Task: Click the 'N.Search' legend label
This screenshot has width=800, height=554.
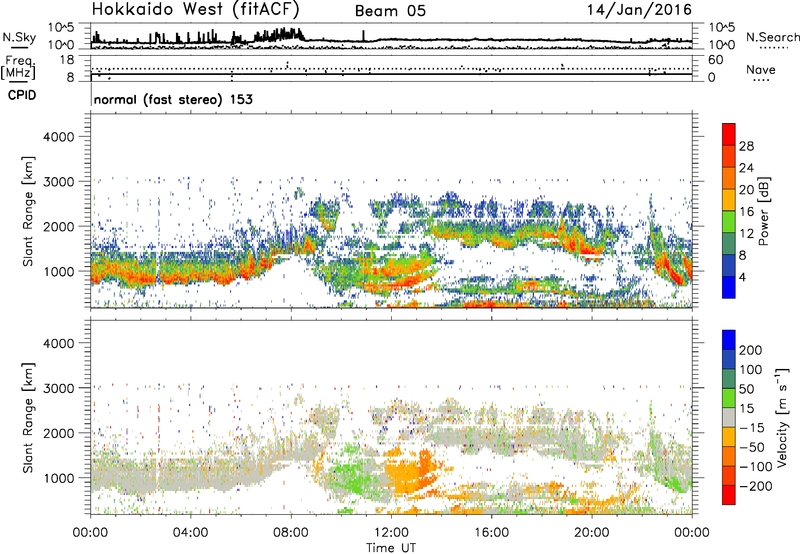Action: coord(772,37)
